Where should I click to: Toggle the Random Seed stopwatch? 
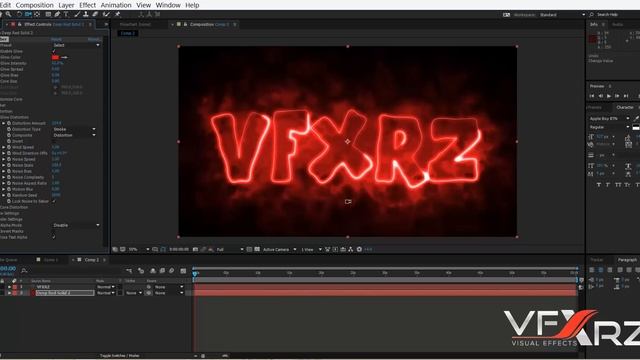tap(9, 196)
